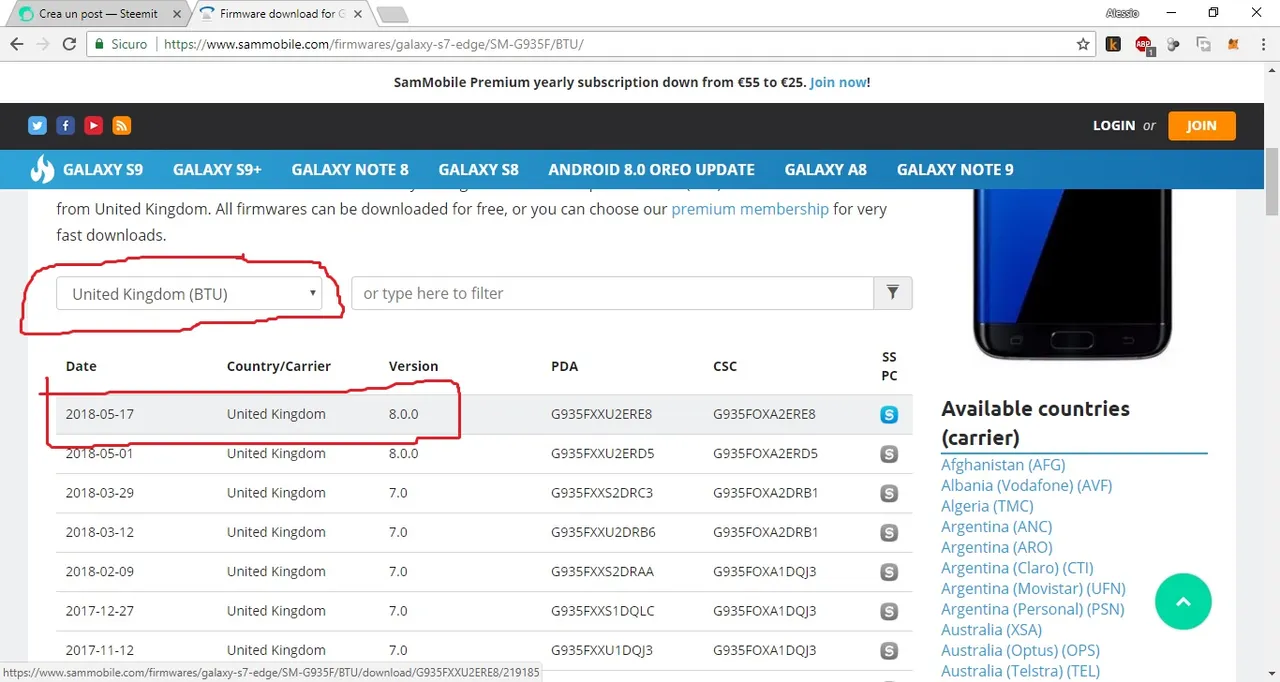Click the filter funnel icon
Image resolution: width=1280 pixels, height=682 pixels.
click(893, 293)
